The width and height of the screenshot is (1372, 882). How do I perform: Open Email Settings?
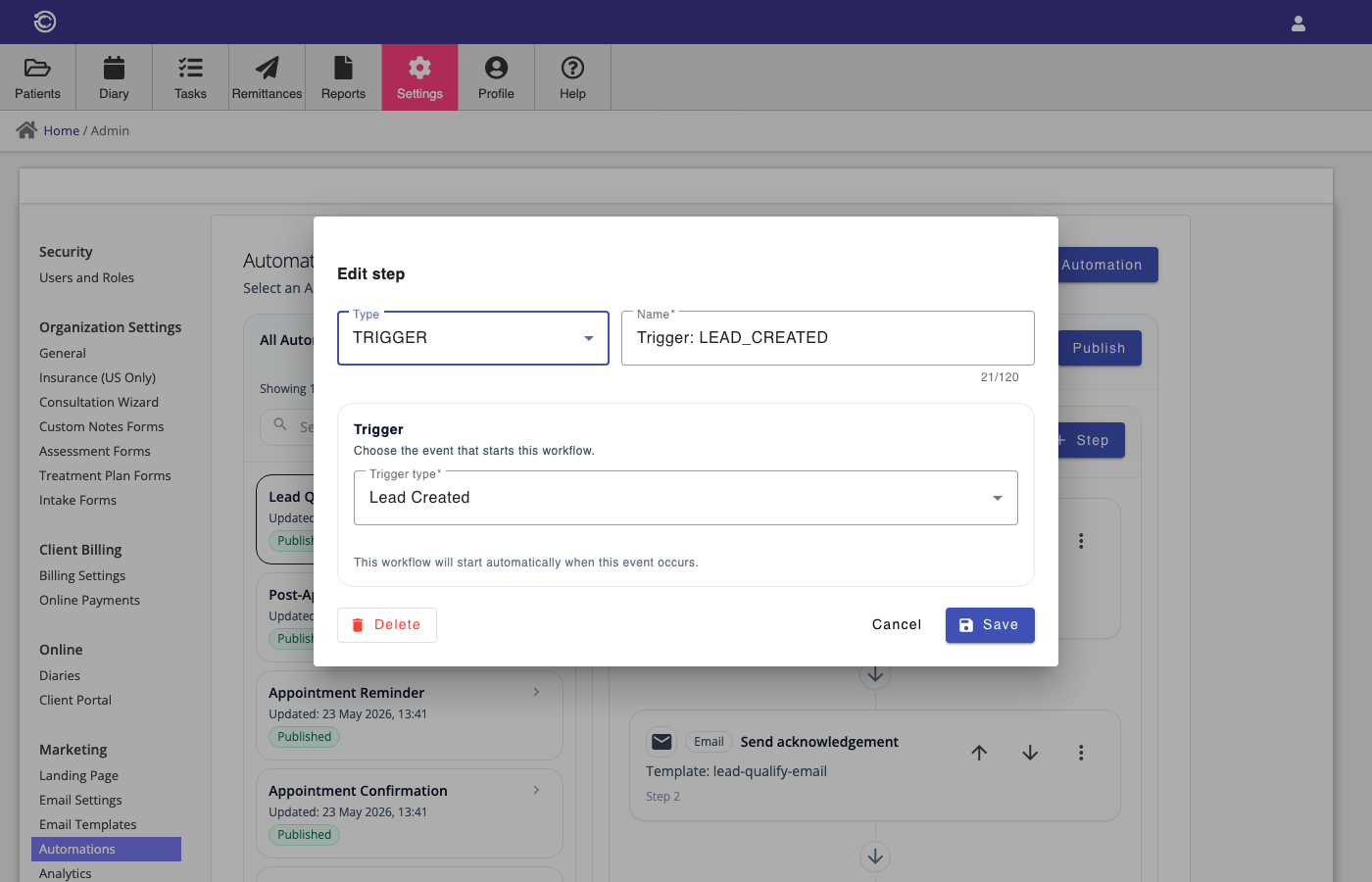pyautogui.click(x=80, y=800)
